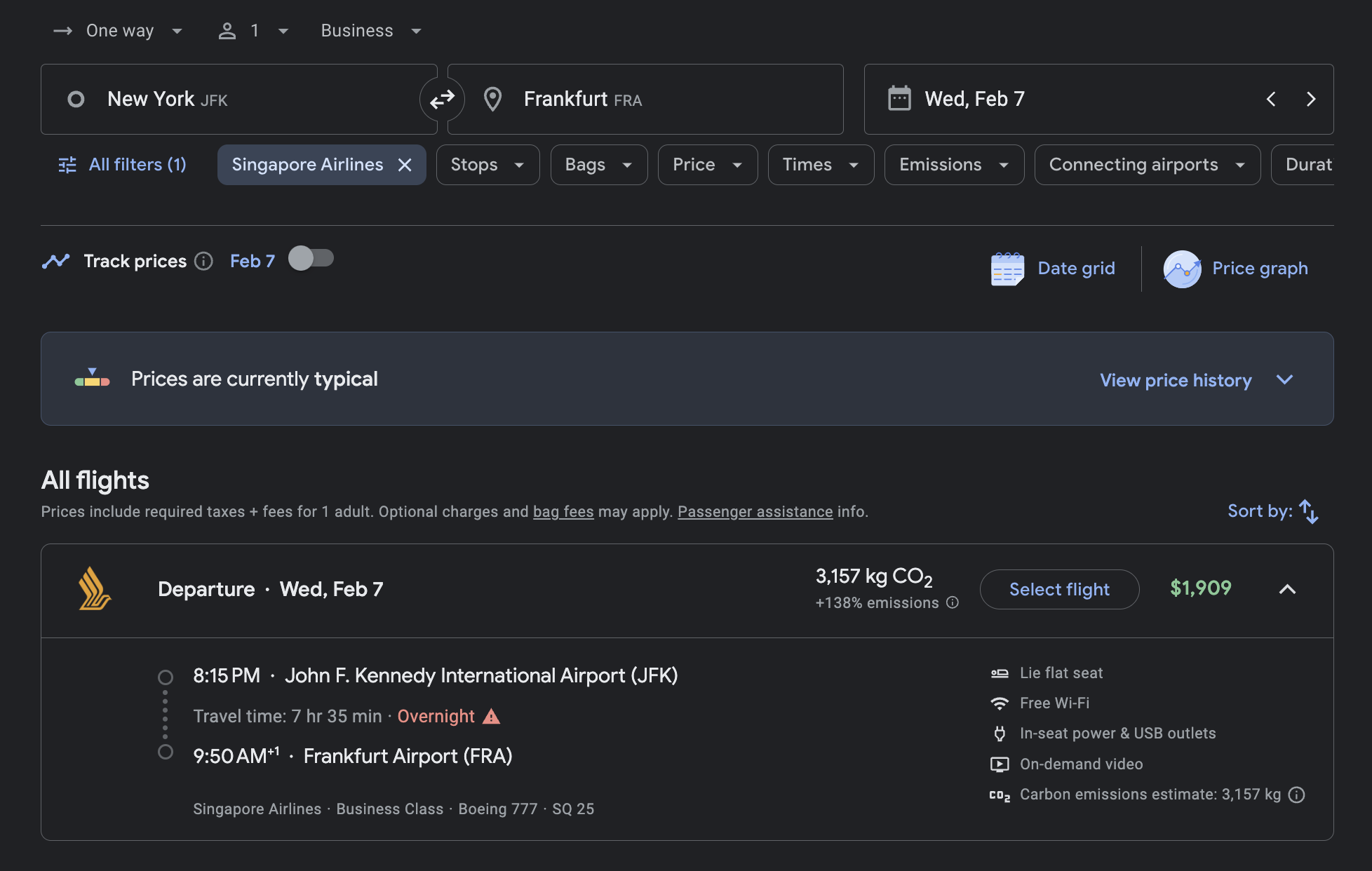Open Price filter dropdown
Image resolution: width=1372 pixels, height=871 pixels.
pos(708,165)
